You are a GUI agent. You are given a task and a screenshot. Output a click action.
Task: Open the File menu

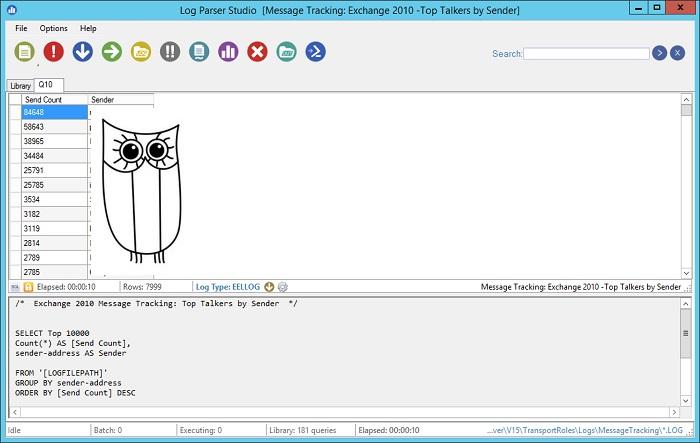21,28
